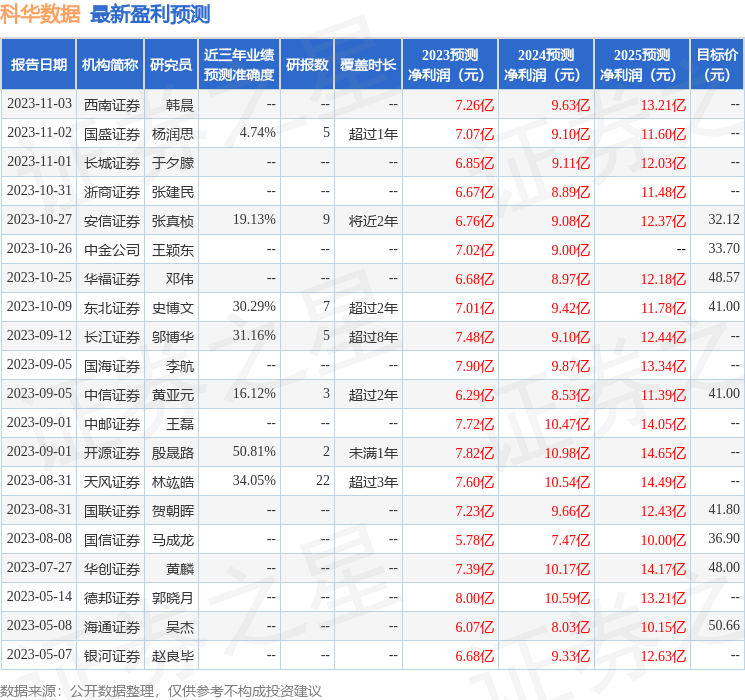This screenshot has height=700, width=745.
Task: Click the 最新盈利预测 heading
Action: [150, 14]
